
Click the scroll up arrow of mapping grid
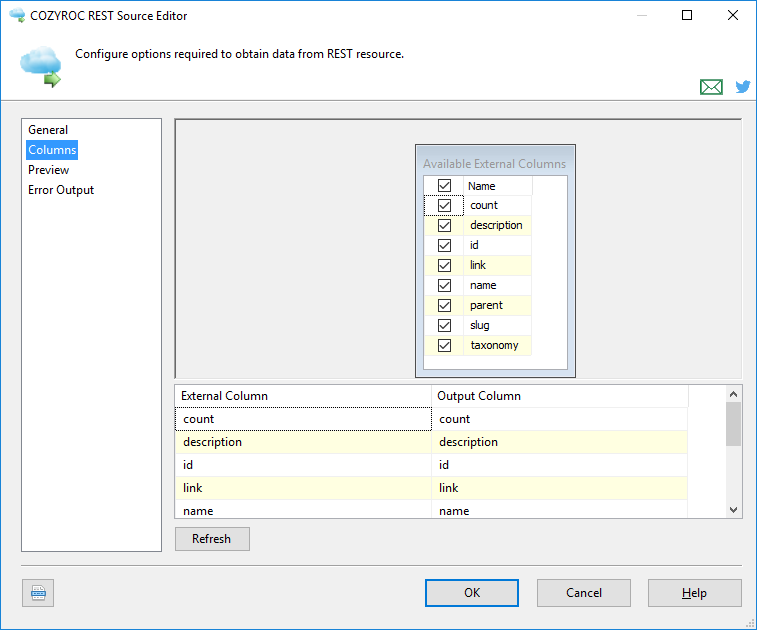pyautogui.click(x=733, y=394)
